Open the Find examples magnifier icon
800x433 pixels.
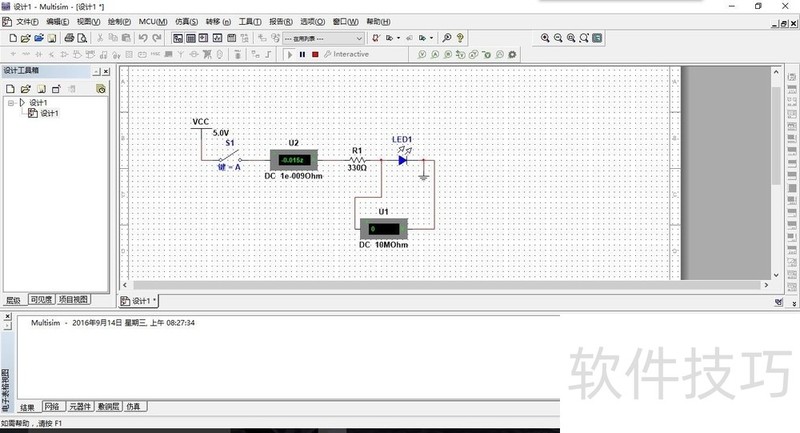coord(447,38)
